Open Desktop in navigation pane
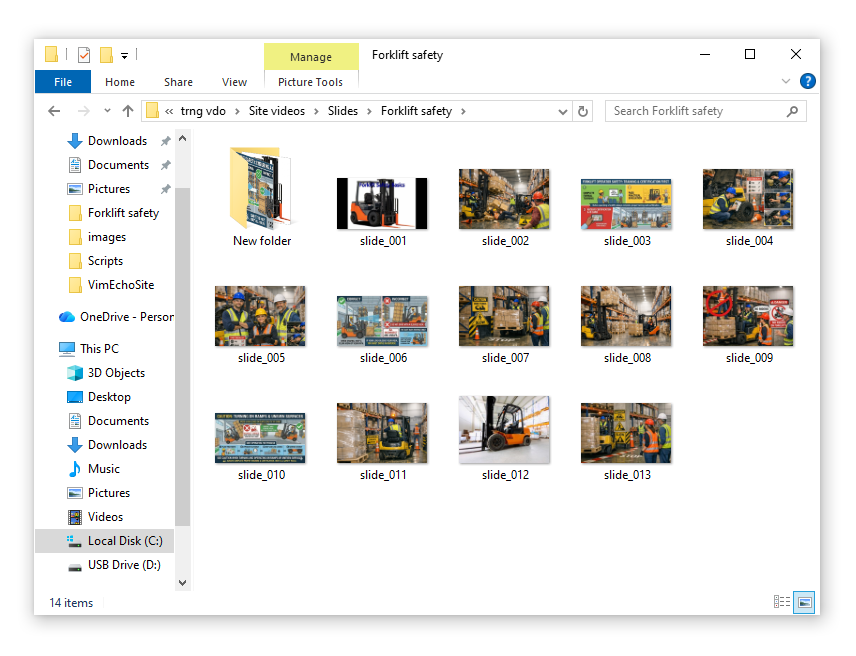 [109, 397]
